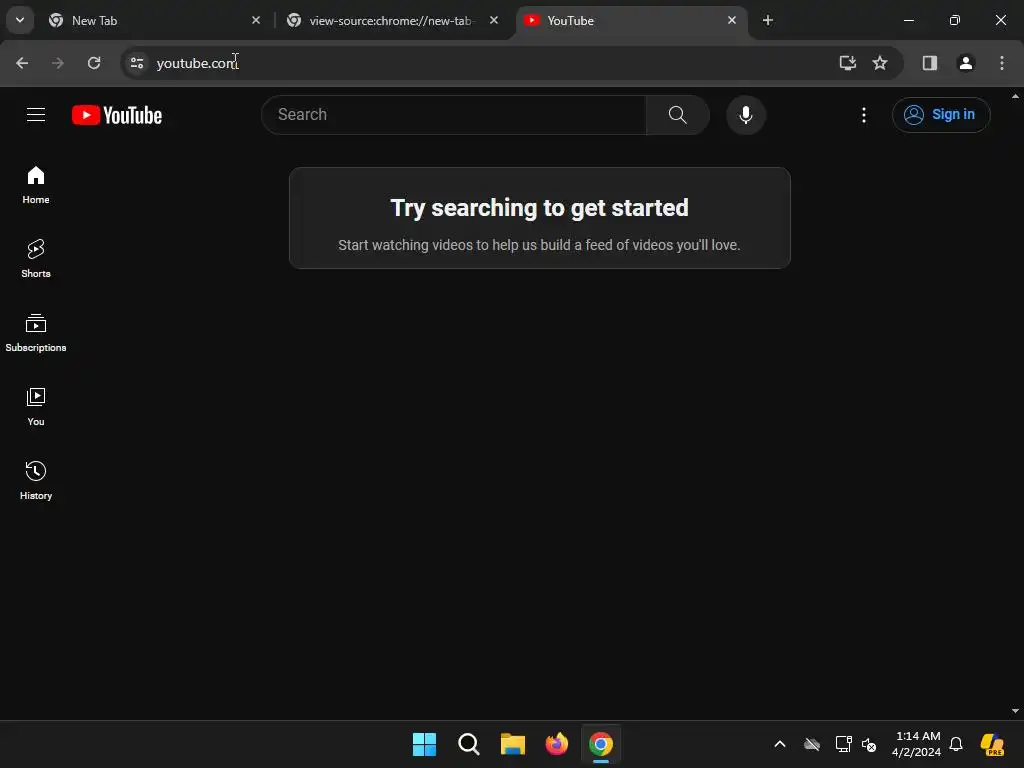Open Chrome profile icon
1024x768 pixels.
[x=965, y=63]
